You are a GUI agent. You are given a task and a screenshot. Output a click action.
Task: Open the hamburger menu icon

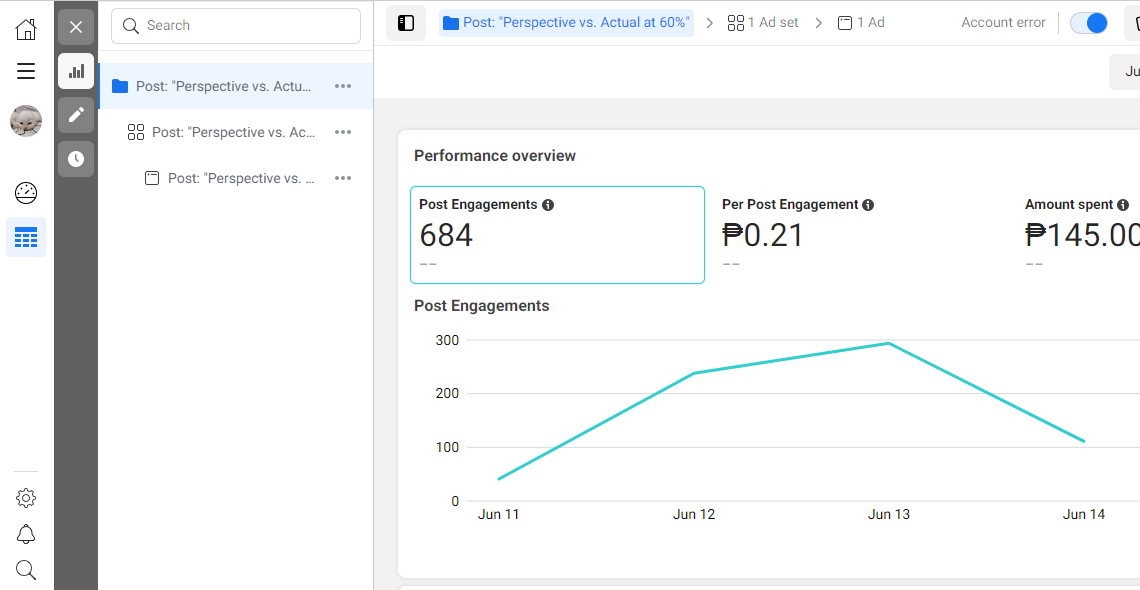[26, 71]
